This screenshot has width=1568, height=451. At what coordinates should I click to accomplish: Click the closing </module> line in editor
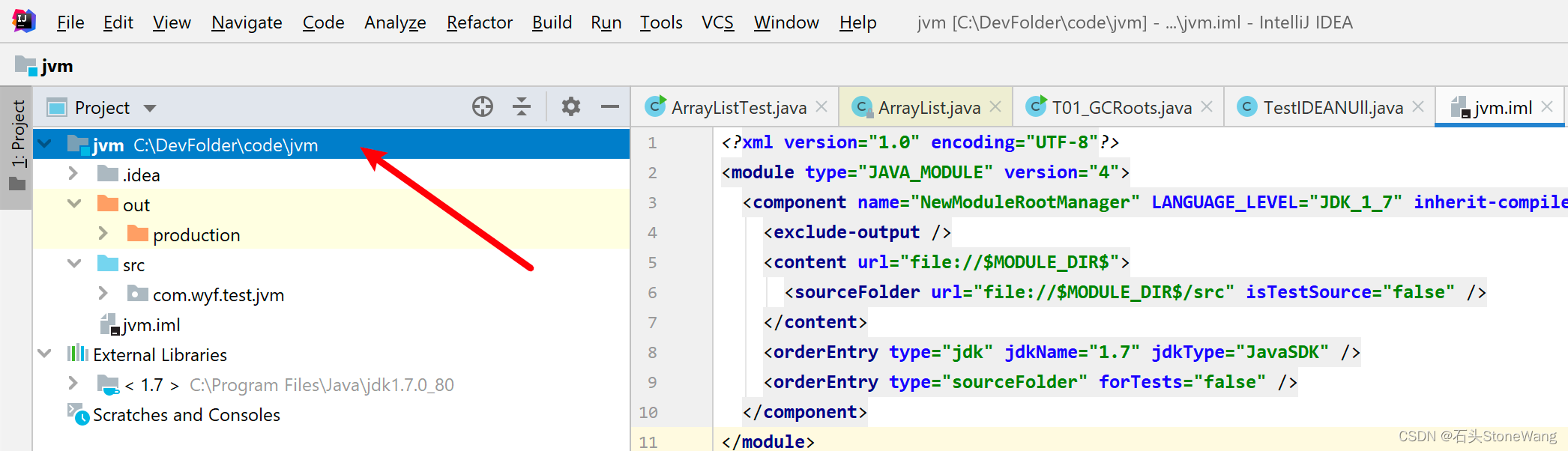(768, 442)
